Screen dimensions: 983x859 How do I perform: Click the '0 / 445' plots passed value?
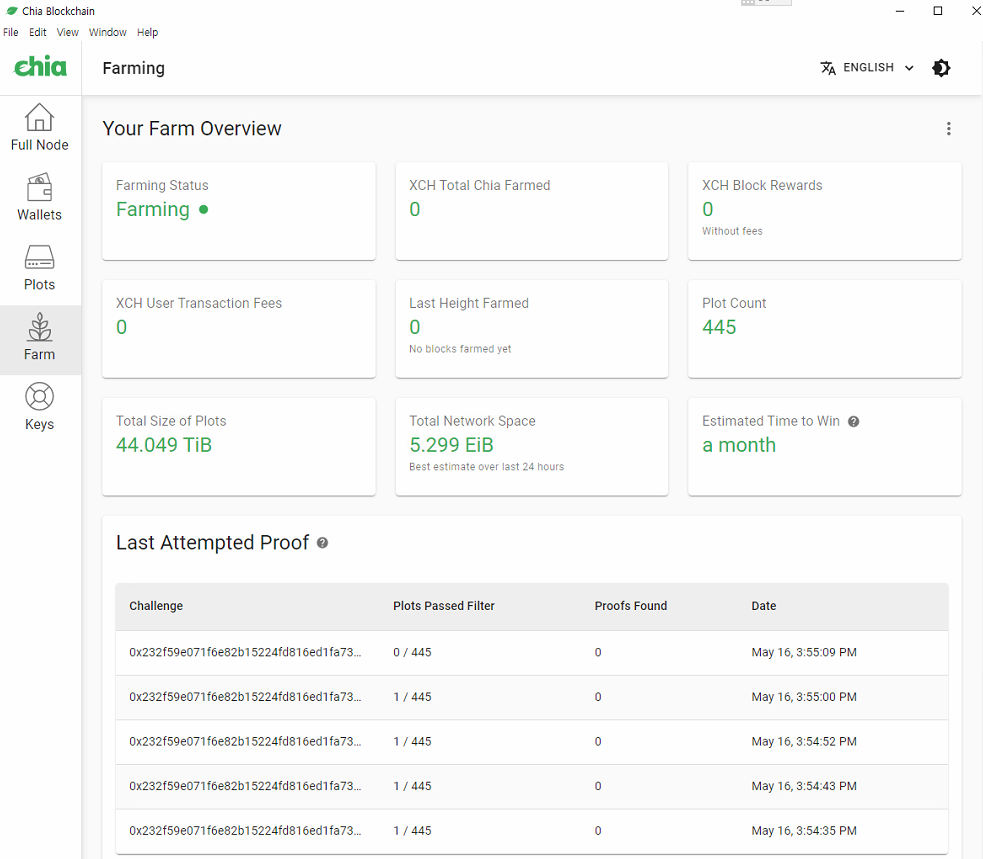[x=413, y=652]
